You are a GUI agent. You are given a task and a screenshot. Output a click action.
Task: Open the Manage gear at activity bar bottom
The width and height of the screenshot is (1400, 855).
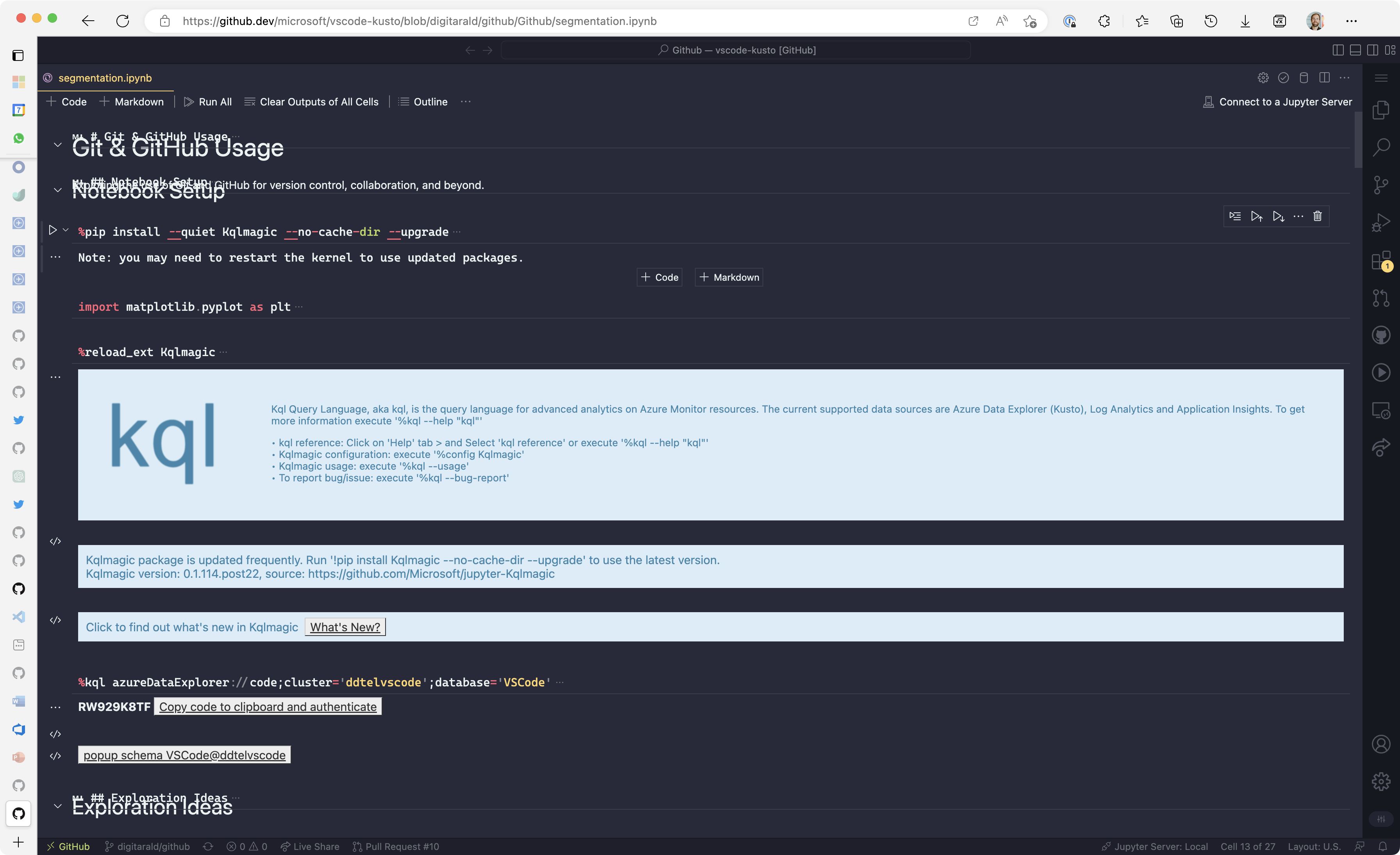pos(1381,782)
